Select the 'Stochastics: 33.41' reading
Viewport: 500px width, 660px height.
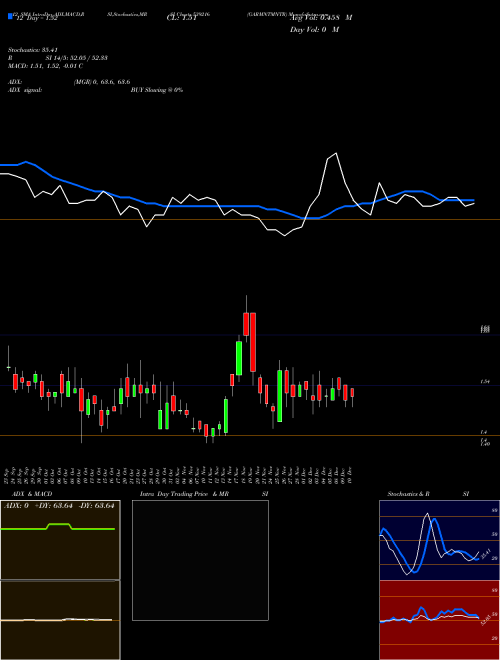[x=32, y=50]
